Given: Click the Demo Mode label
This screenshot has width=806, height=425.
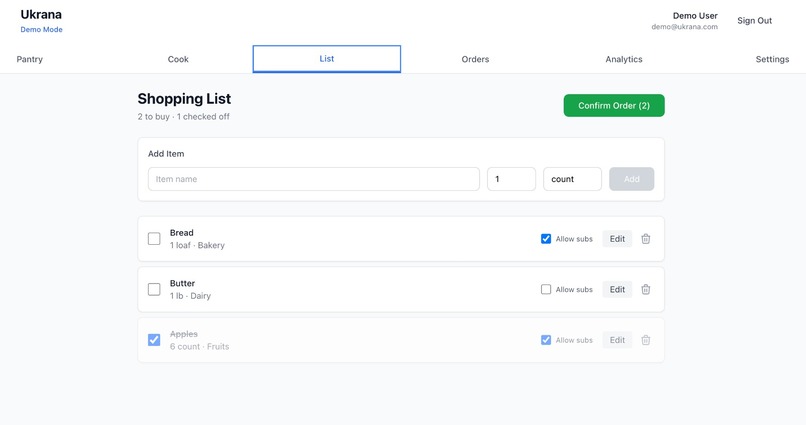Looking at the screenshot, I should [x=42, y=30].
